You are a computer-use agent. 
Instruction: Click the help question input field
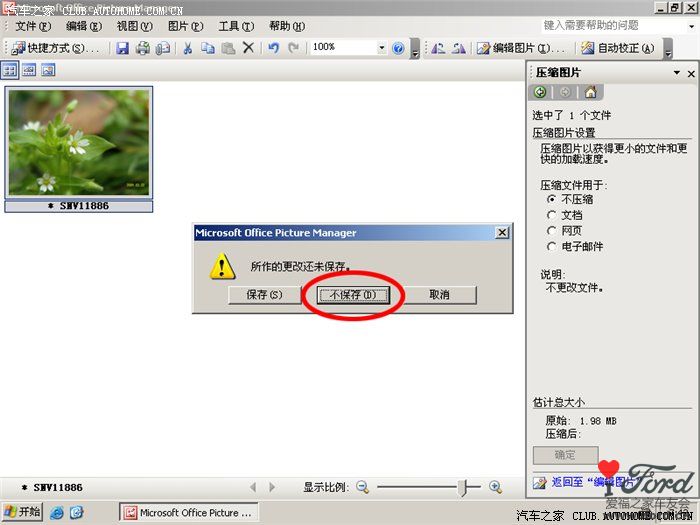(x=613, y=26)
